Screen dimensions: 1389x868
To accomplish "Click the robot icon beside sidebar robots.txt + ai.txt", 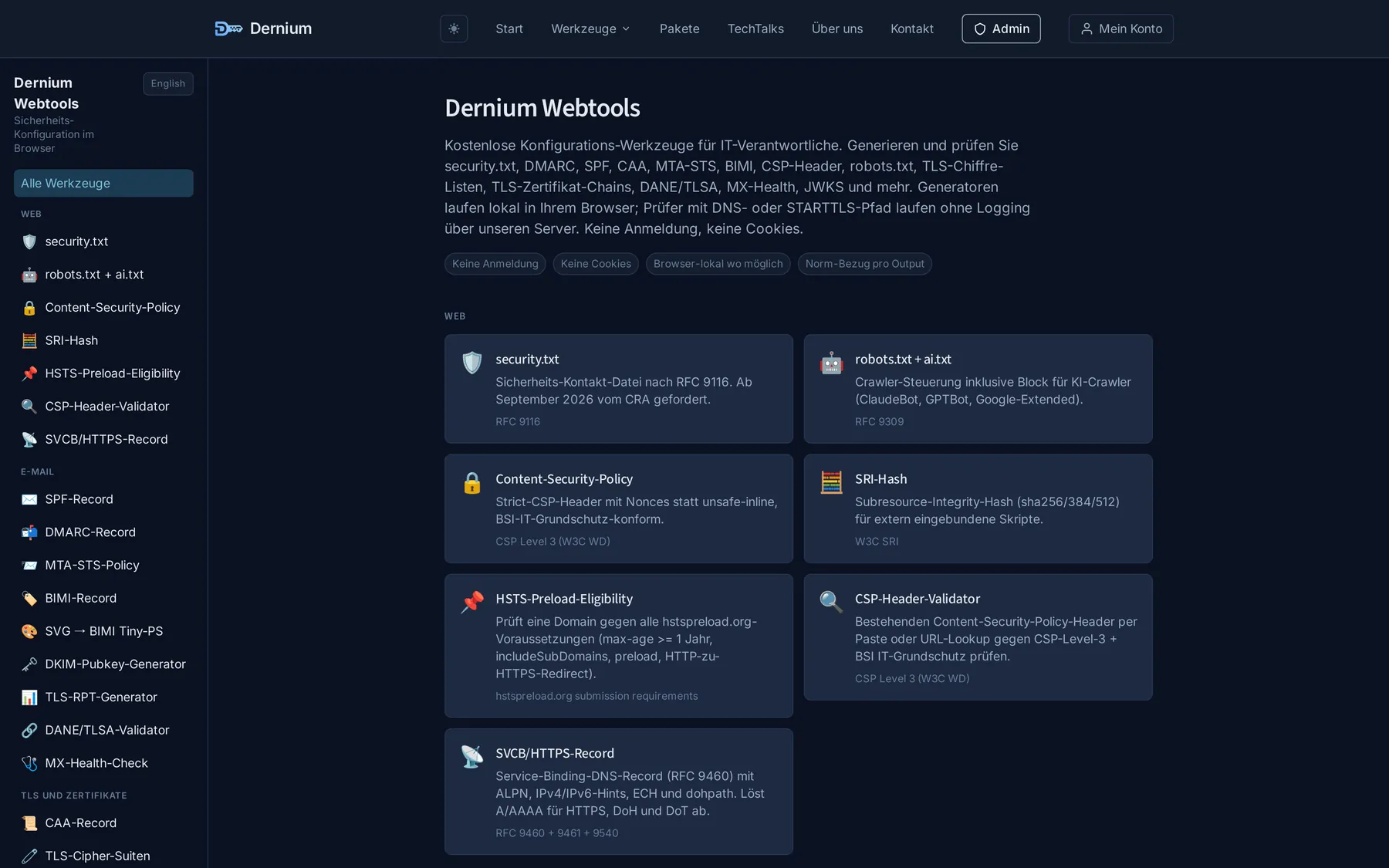I will [29, 275].
